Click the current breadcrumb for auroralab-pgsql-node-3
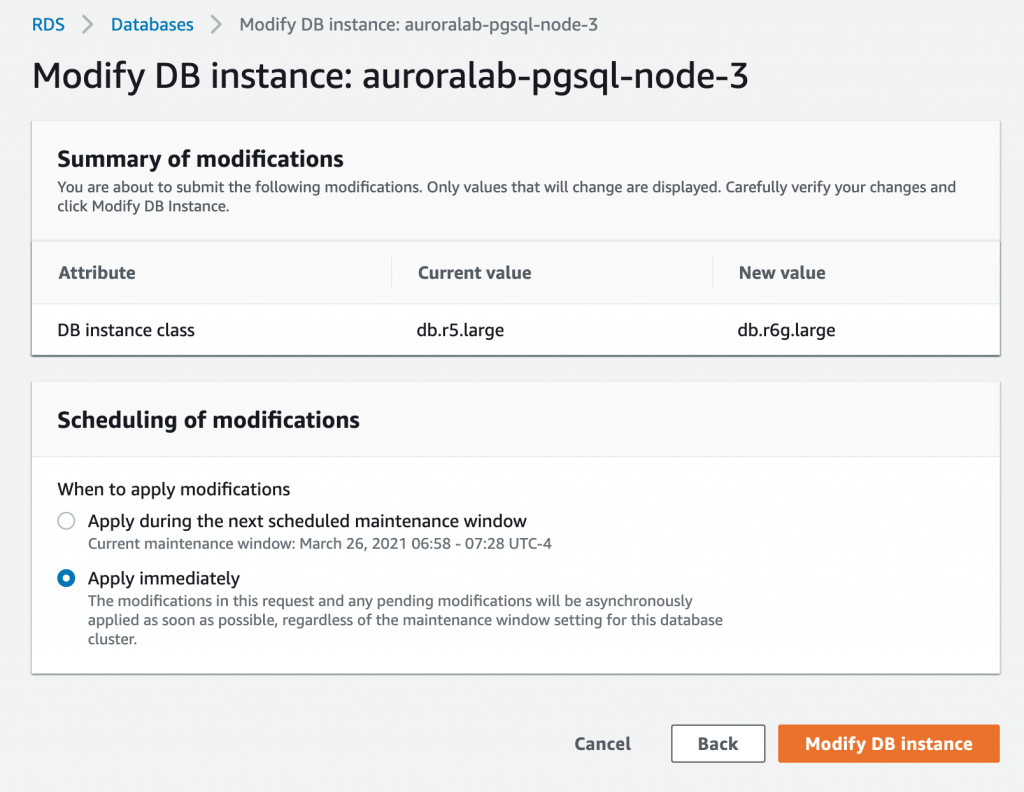Screen dimensions: 1024x792 coord(418,24)
